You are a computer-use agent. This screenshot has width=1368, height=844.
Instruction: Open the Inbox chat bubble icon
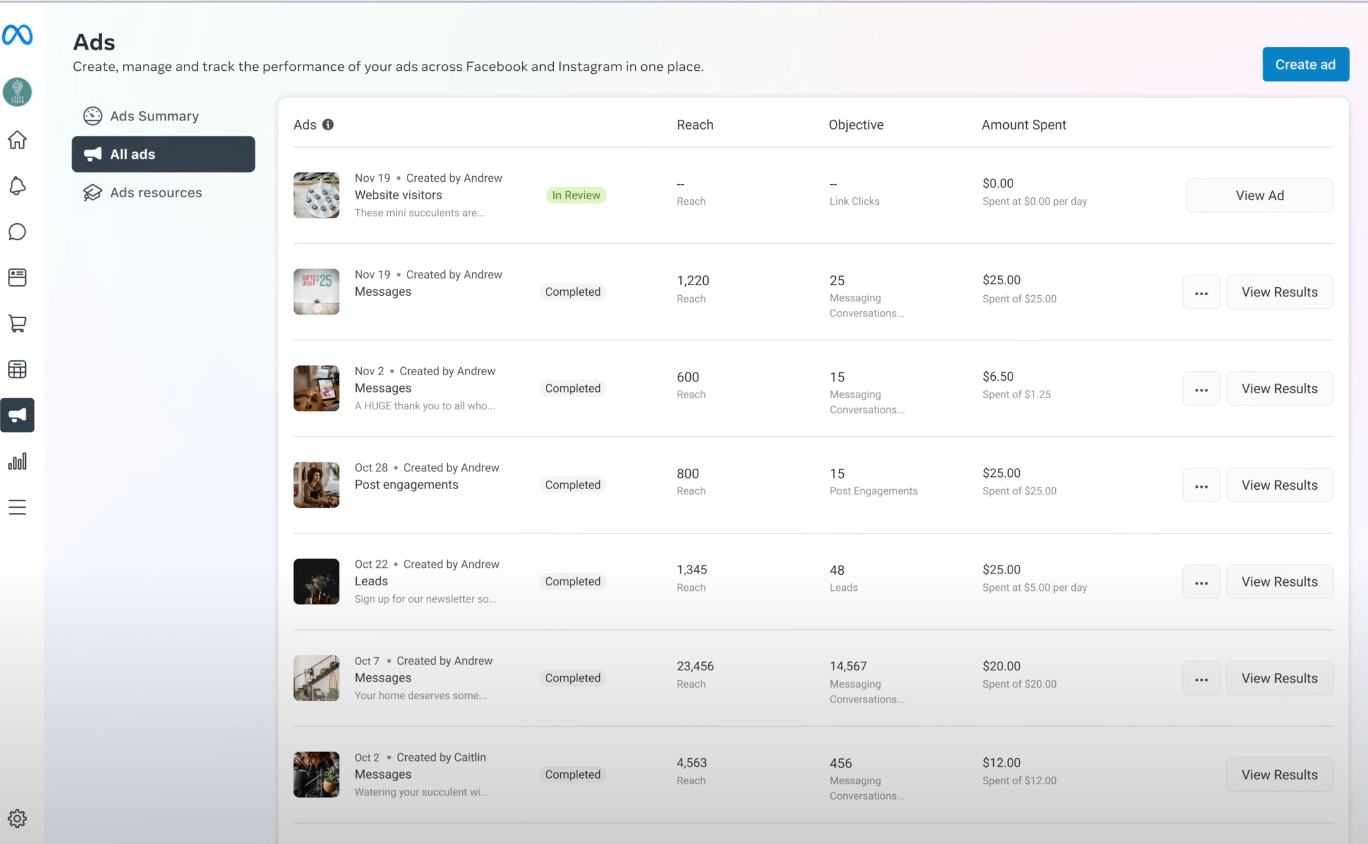point(17,232)
